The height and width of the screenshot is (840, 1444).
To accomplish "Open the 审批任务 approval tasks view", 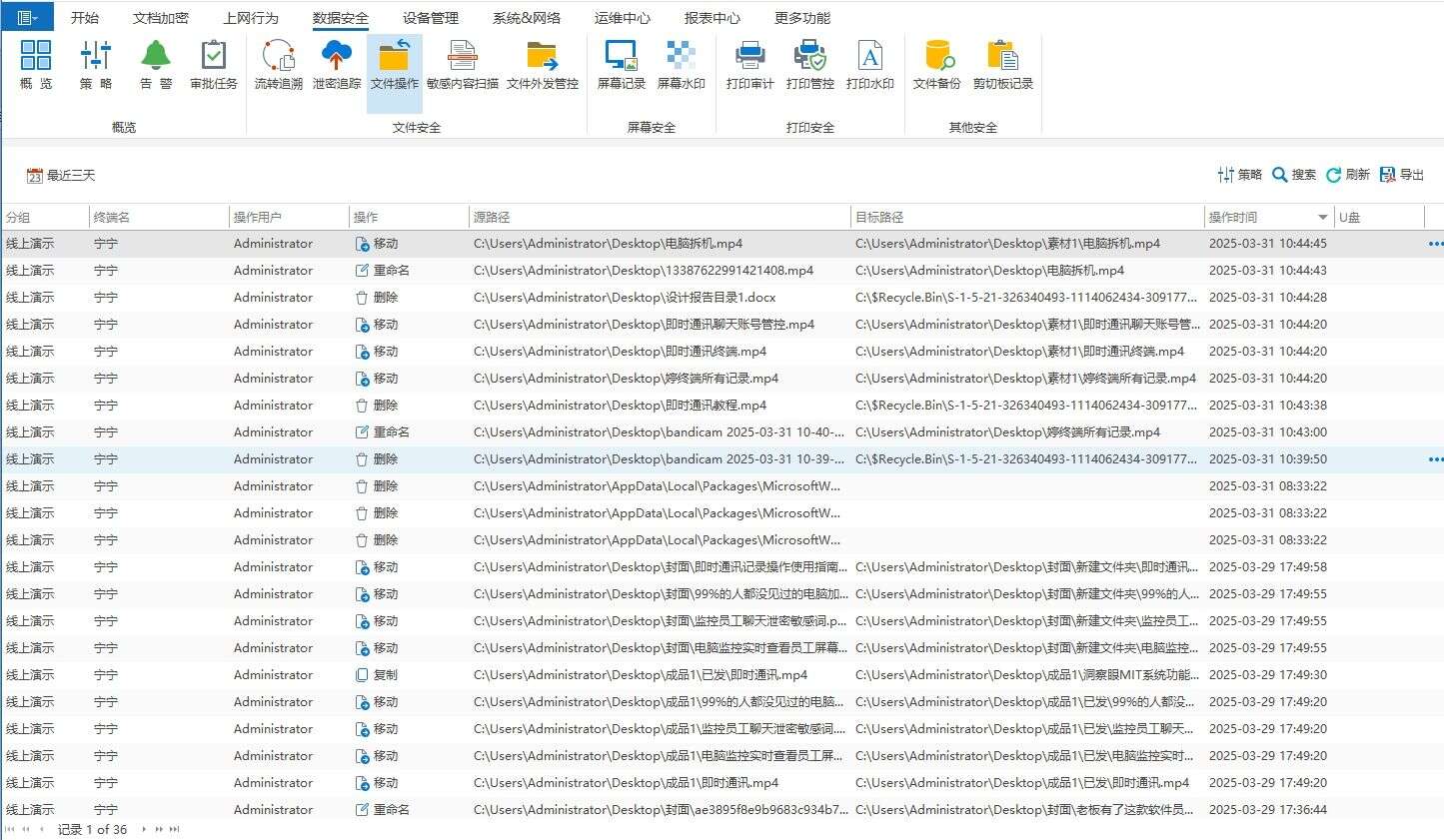I will 213,65.
